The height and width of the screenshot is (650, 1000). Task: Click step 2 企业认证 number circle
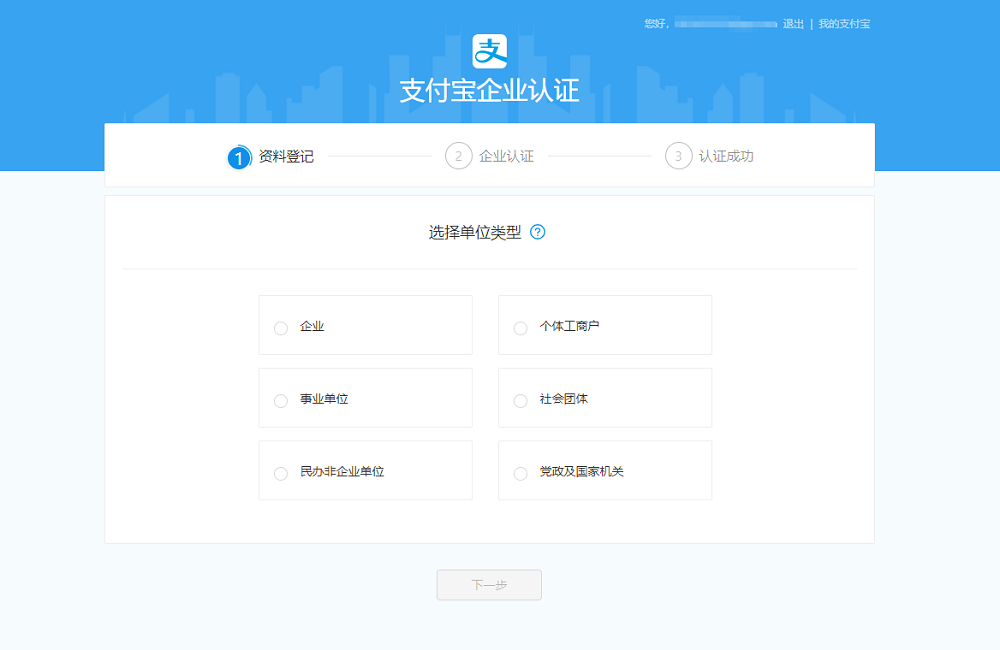(x=459, y=156)
